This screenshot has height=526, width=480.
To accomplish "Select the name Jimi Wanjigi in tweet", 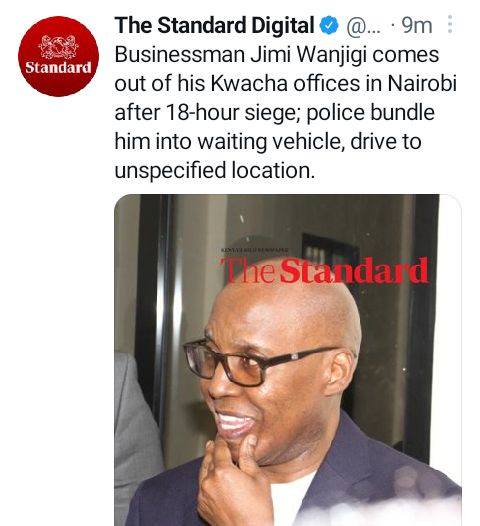I will pyautogui.click(x=308, y=55).
